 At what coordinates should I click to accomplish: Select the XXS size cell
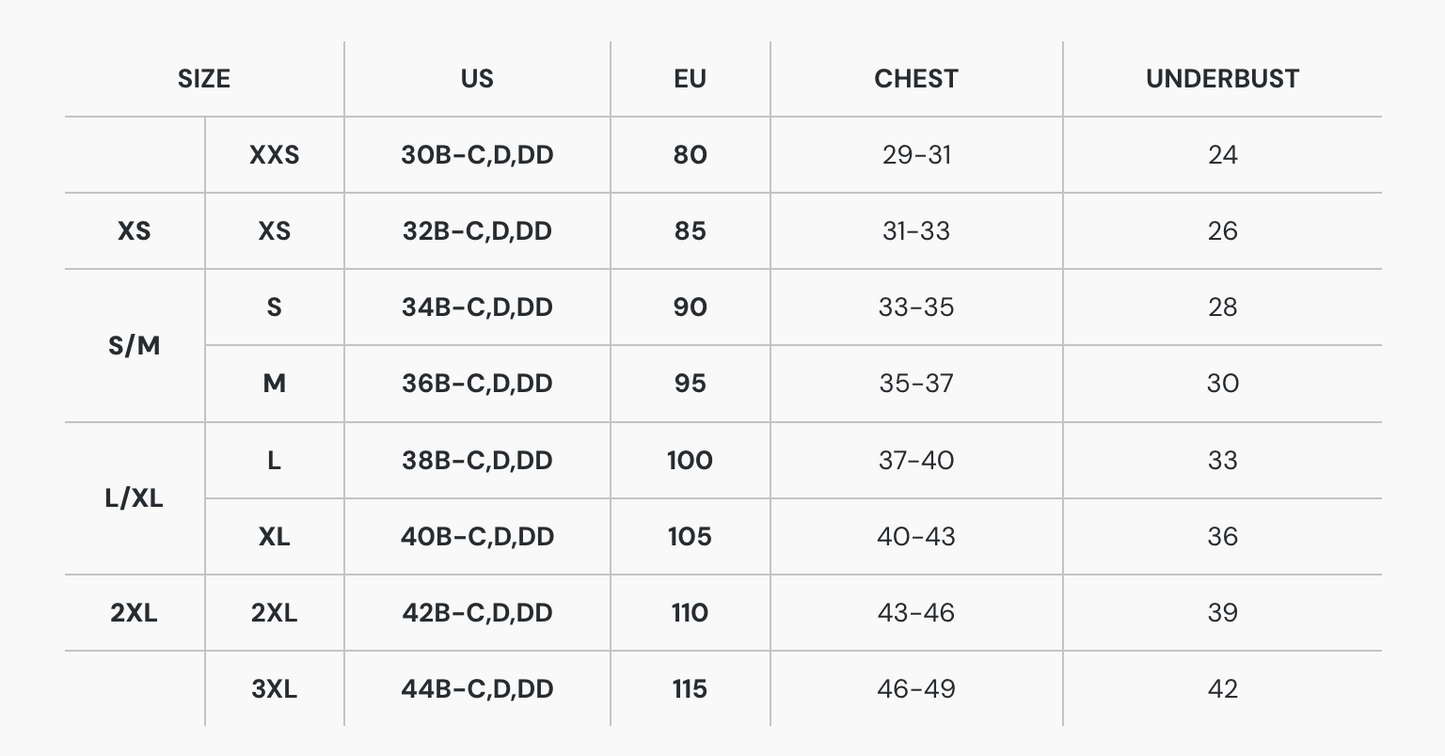pyautogui.click(x=274, y=155)
